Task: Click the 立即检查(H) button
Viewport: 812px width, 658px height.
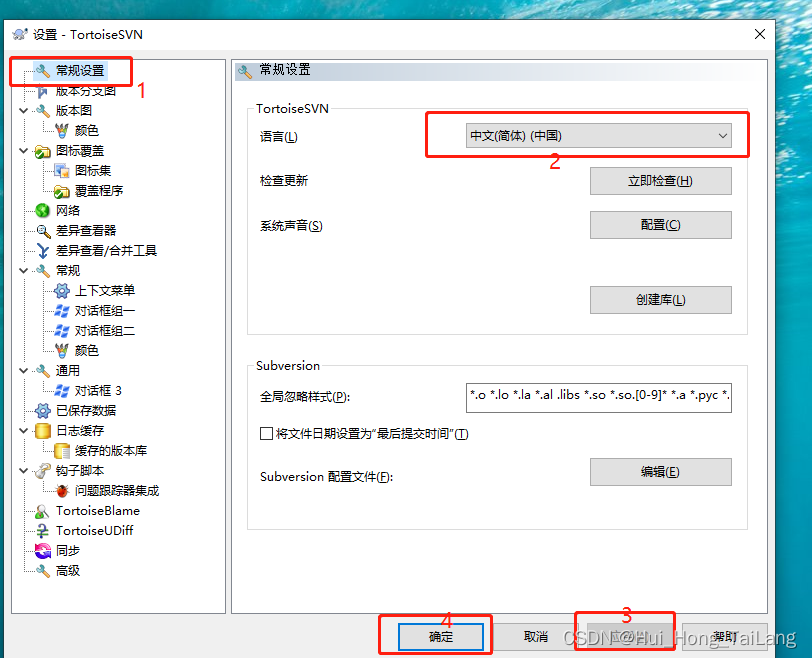Action: tap(661, 181)
